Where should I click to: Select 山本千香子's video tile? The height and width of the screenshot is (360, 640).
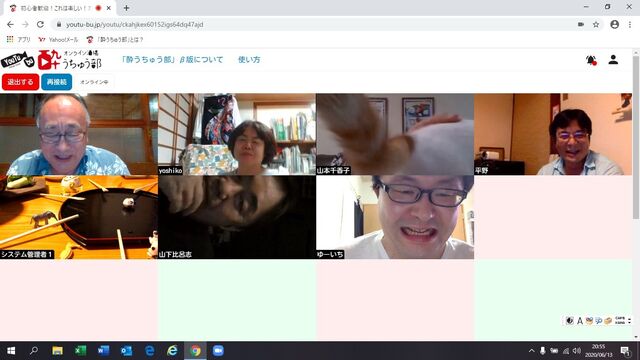(x=395, y=134)
